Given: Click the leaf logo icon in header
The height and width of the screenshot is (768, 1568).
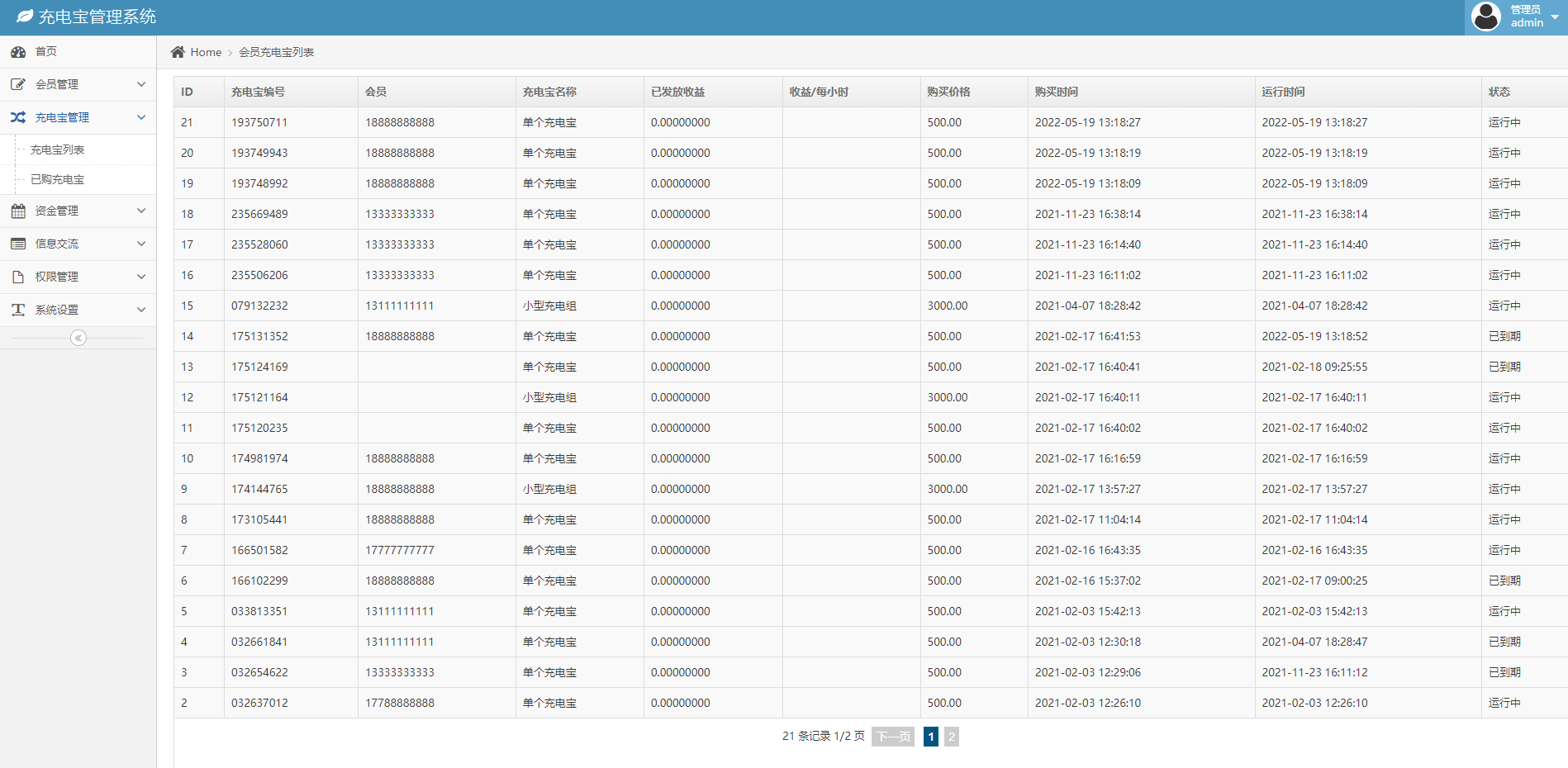Looking at the screenshot, I should click(x=25, y=17).
